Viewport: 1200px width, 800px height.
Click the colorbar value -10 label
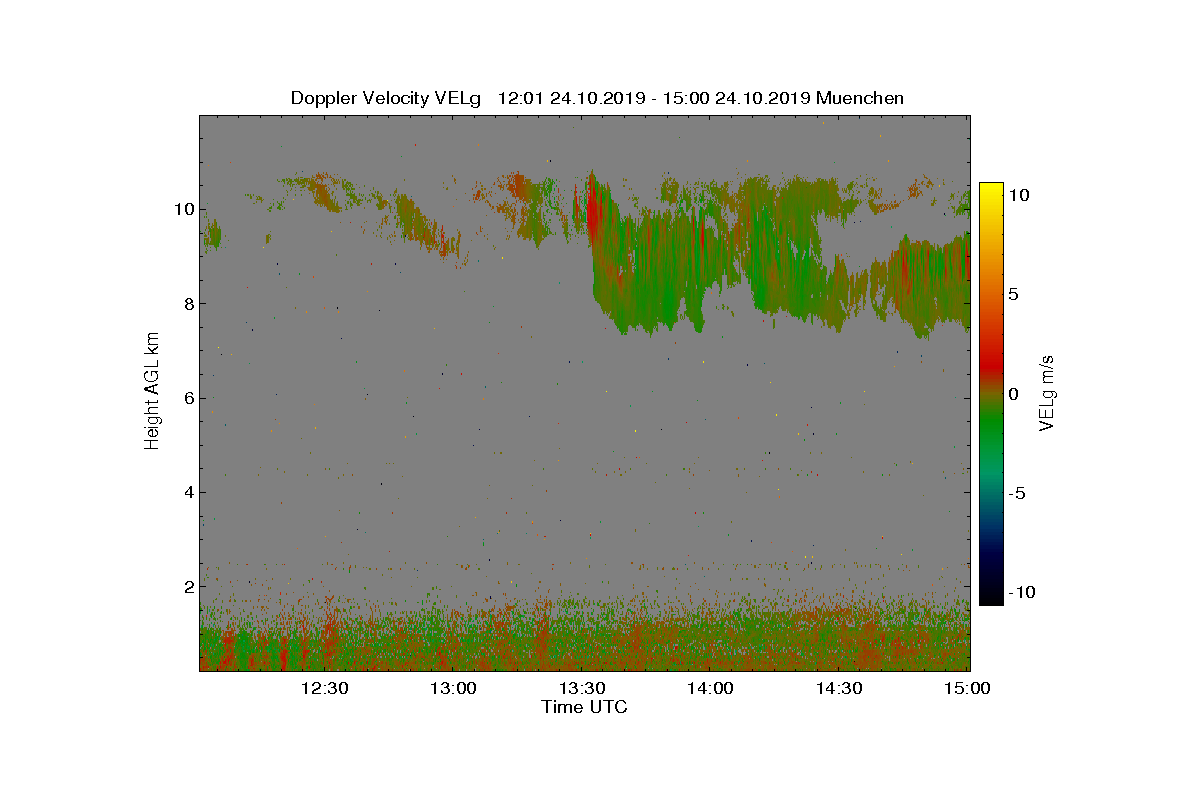tap(1021, 592)
